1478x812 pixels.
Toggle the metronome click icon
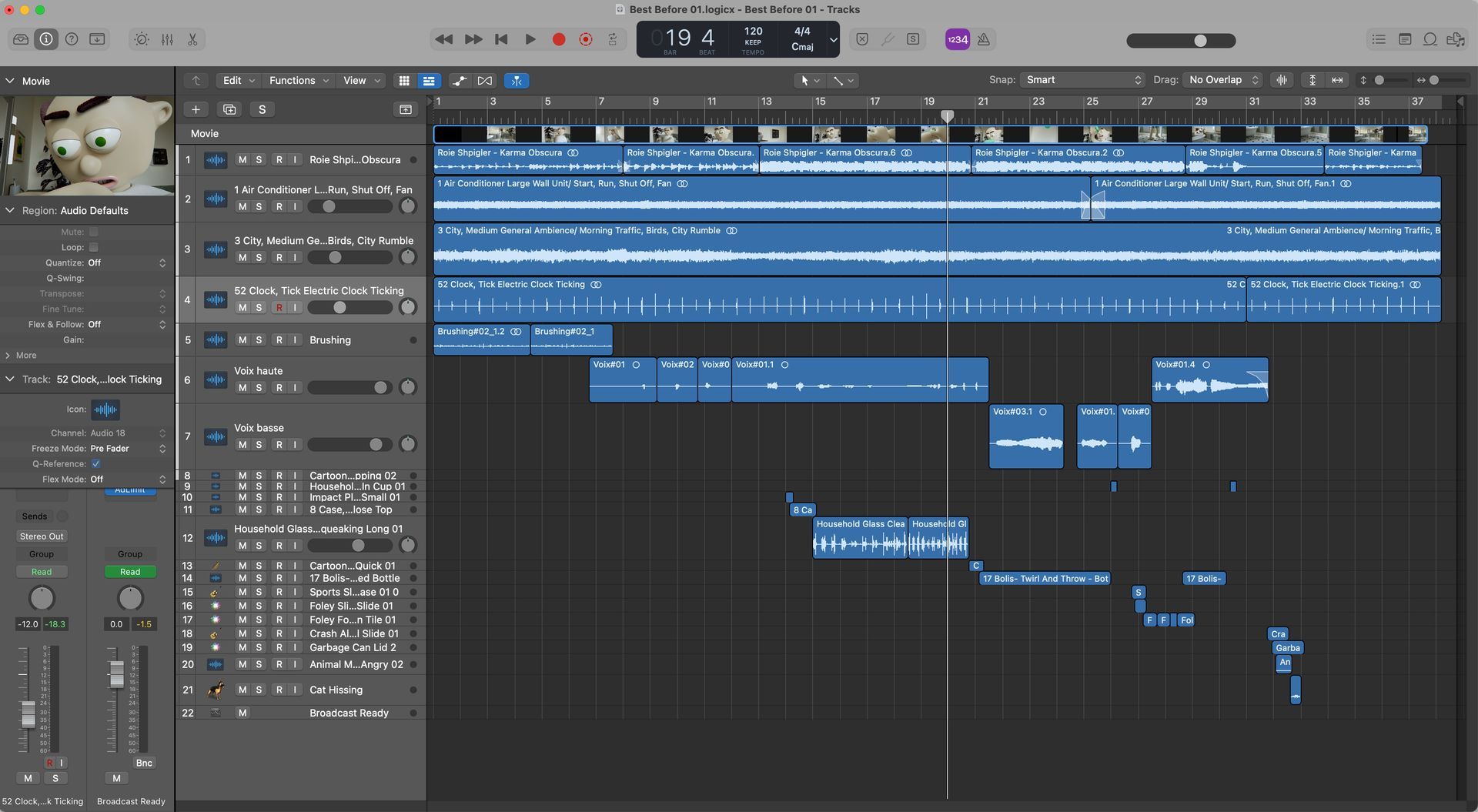(x=984, y=39)
